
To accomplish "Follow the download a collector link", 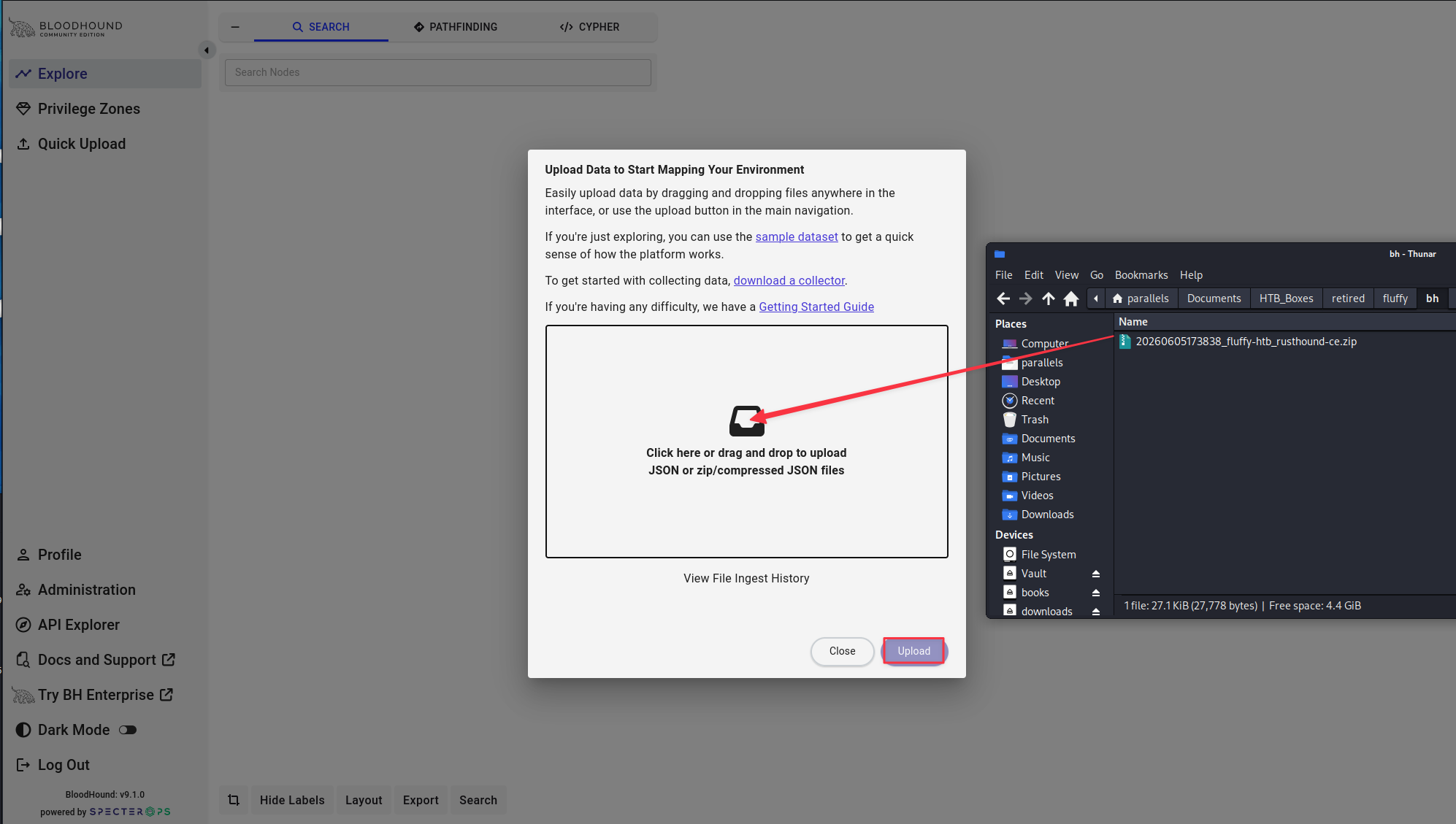I will click(x=789, y=280).
